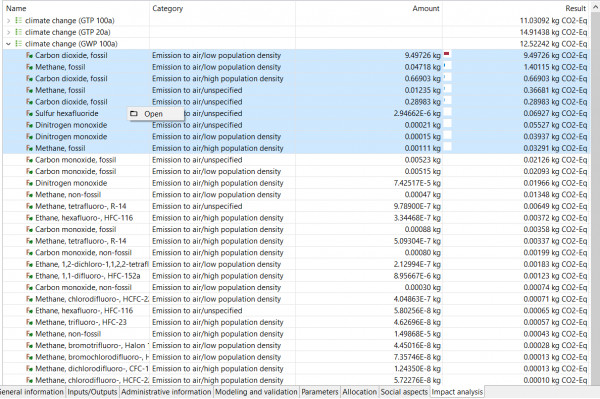Click flow icon of Carbon monoxide, fossil 0.00515 kg row
Screen dimensions: 600x399
coord(29,171)
